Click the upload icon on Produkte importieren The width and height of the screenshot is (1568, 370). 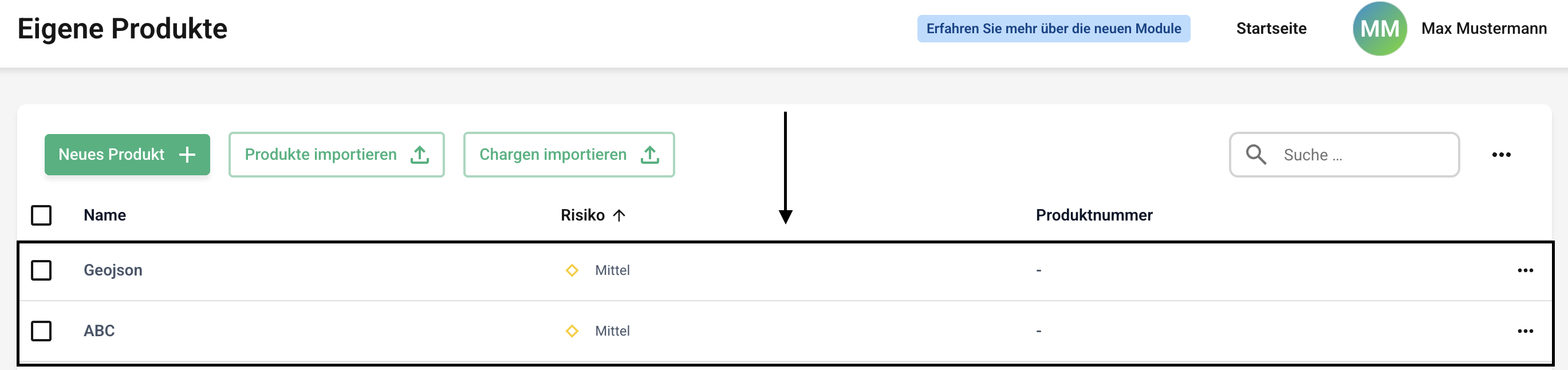pyautogui.click(x=419, y=155)
